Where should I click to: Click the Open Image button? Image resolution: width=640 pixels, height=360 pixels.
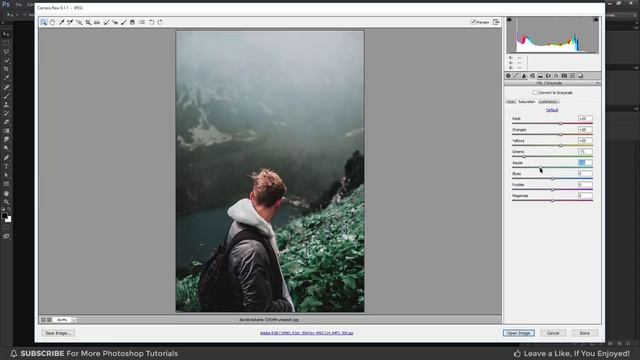point(518,333)
